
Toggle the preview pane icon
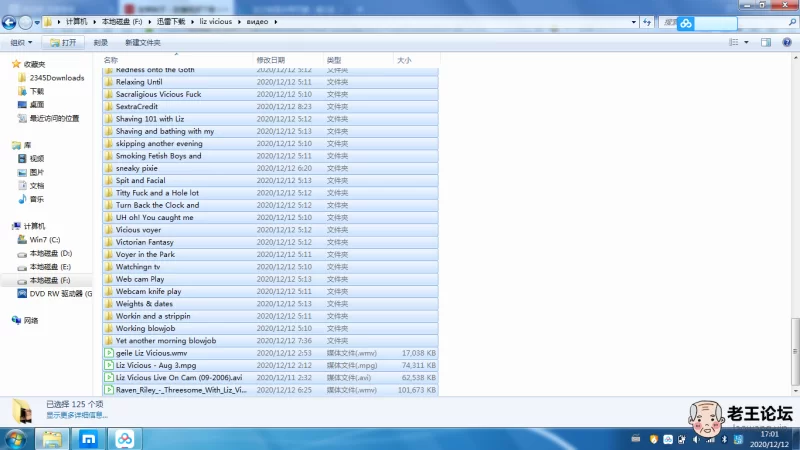[766, 42]
